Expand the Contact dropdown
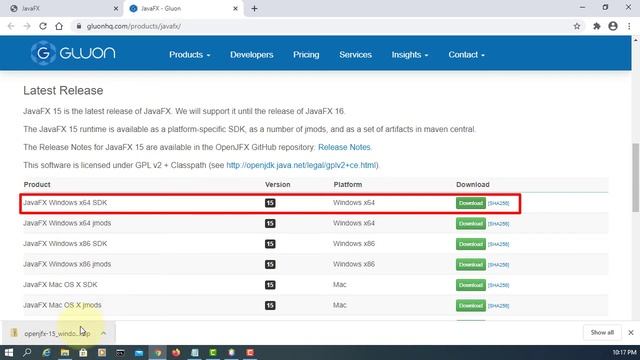 click(467, 55)
